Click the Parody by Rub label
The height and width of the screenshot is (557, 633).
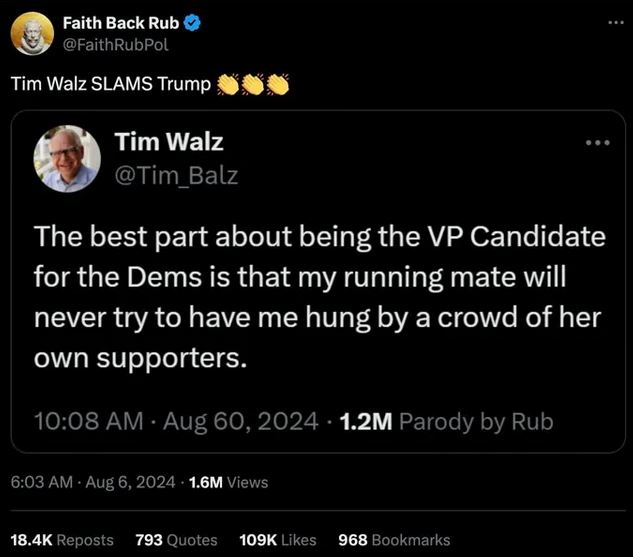(475, 421)
